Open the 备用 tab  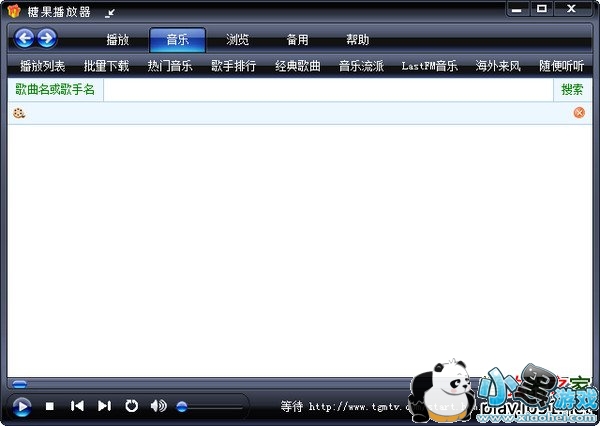[297, 40]
